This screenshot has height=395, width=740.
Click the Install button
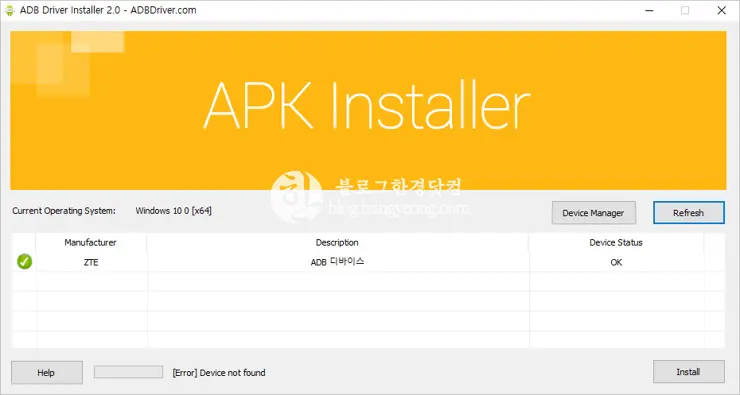point(689,372)
